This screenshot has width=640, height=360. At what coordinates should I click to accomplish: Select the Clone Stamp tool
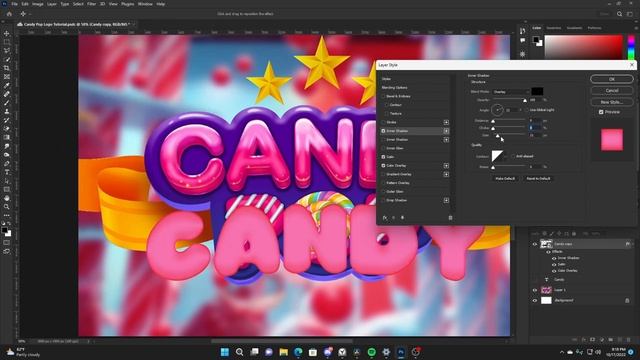(7, 111)
